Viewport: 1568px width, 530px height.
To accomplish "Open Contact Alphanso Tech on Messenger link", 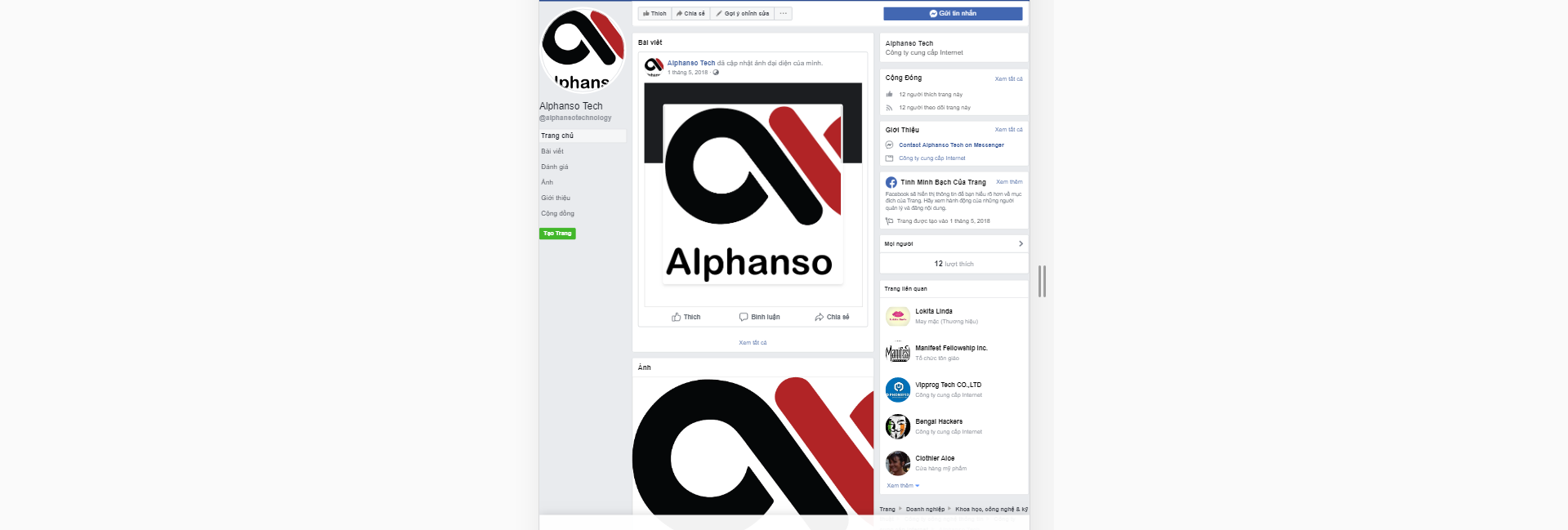I will coord(951,145).
